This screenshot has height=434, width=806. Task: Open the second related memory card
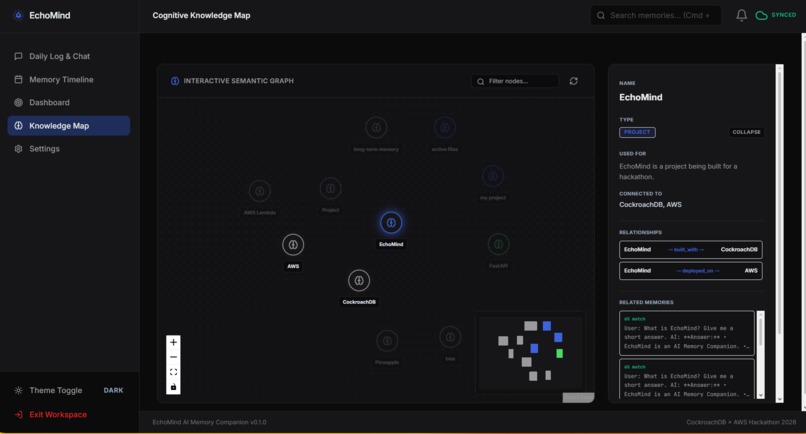coord(687,379)
